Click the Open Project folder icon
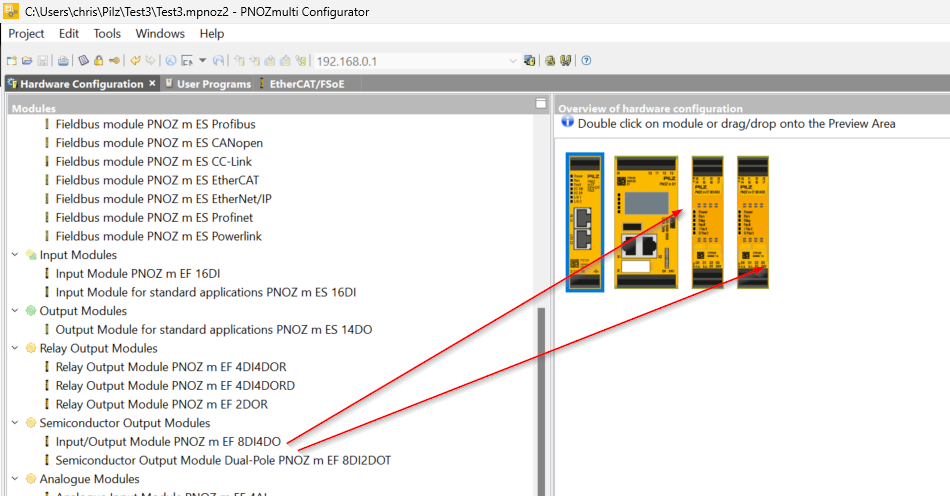Image resolution: width=950 pixels, height=496 pixels. point(27,61)
